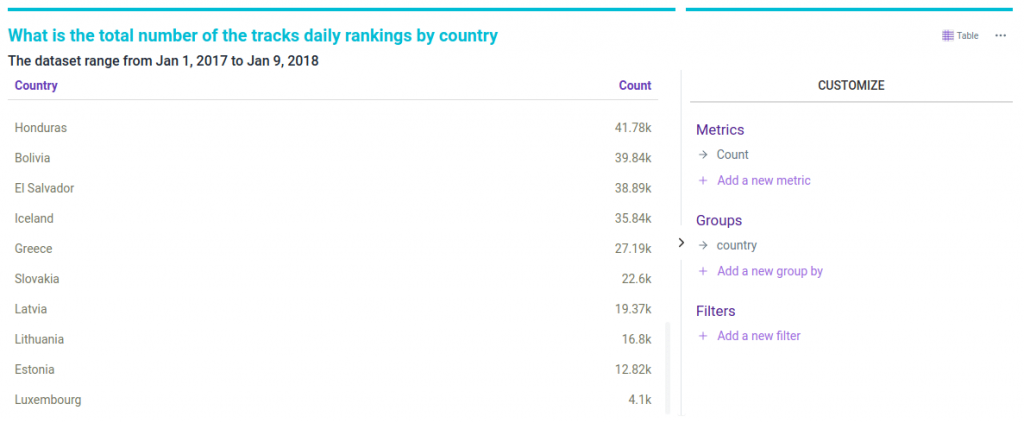Click the chart title about tracks daily rankings

(x=253, y=36)
